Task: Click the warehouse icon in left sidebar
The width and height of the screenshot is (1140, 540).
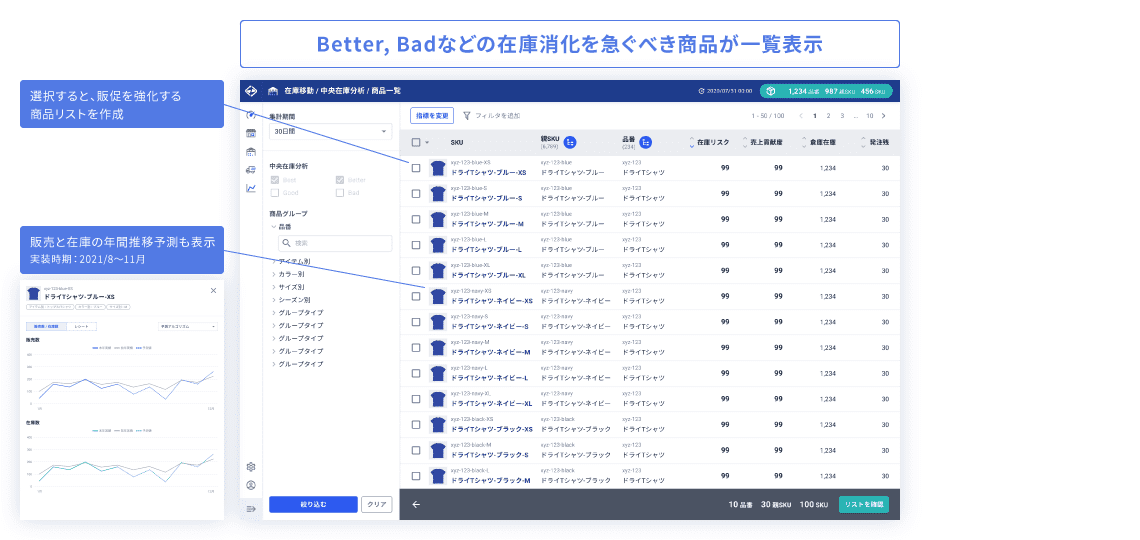Action: tap(250, 151)
